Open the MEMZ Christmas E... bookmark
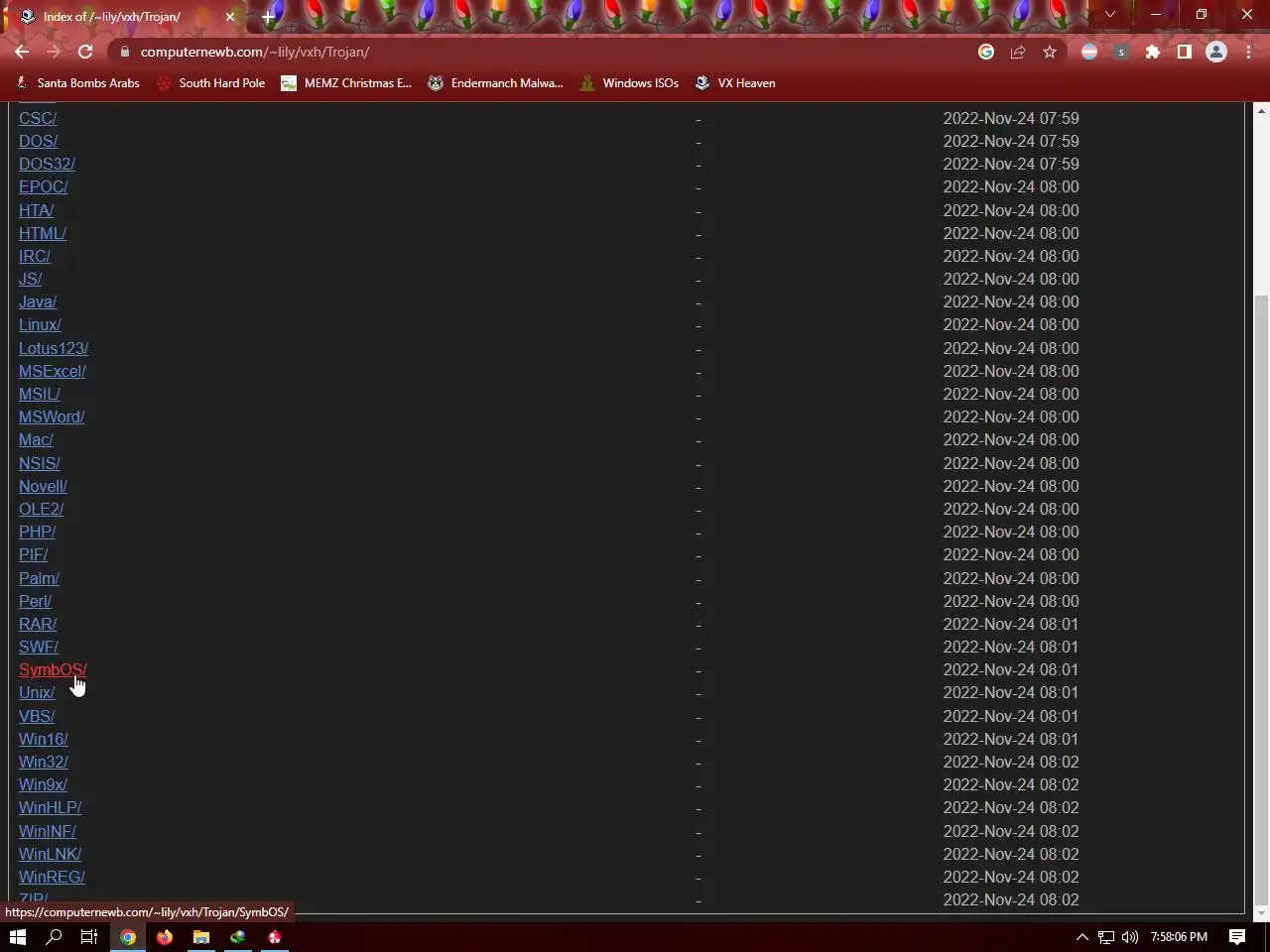Image resolution: width=1270 pixels, height=952 pixels. (346, 83)
